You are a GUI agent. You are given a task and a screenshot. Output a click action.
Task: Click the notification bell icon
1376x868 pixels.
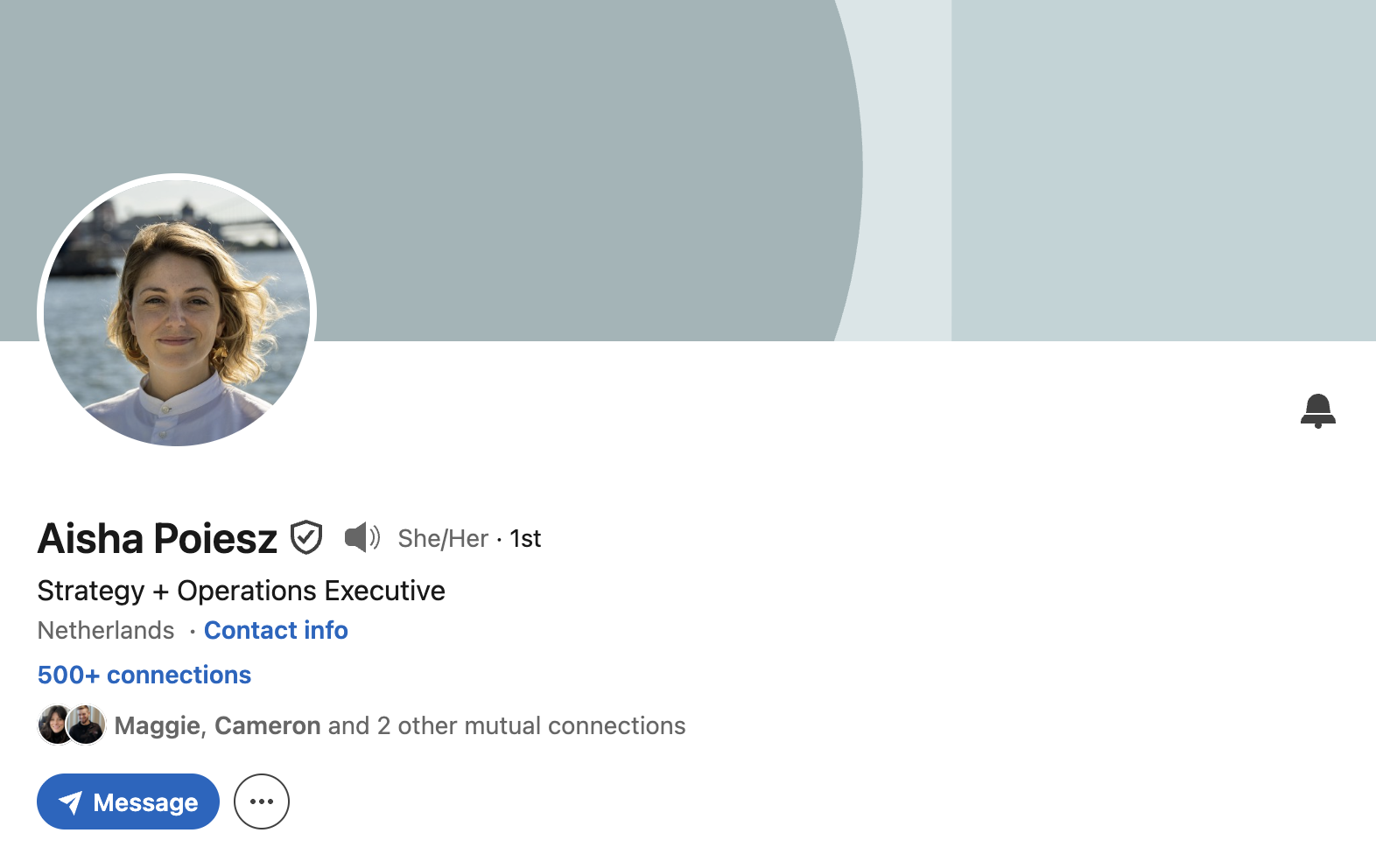coord(1317,410)
